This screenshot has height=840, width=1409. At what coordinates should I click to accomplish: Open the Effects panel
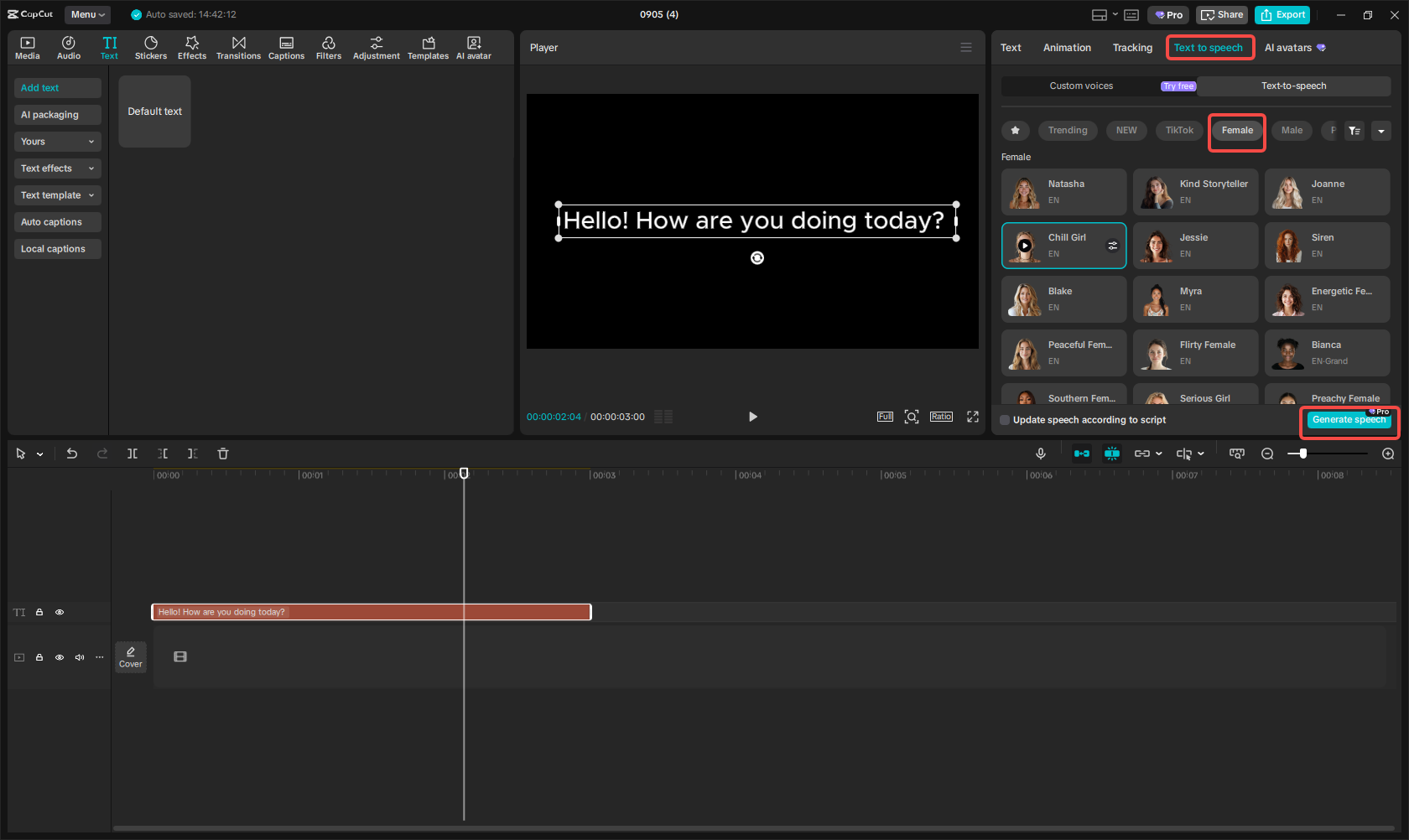click(192, 48)
